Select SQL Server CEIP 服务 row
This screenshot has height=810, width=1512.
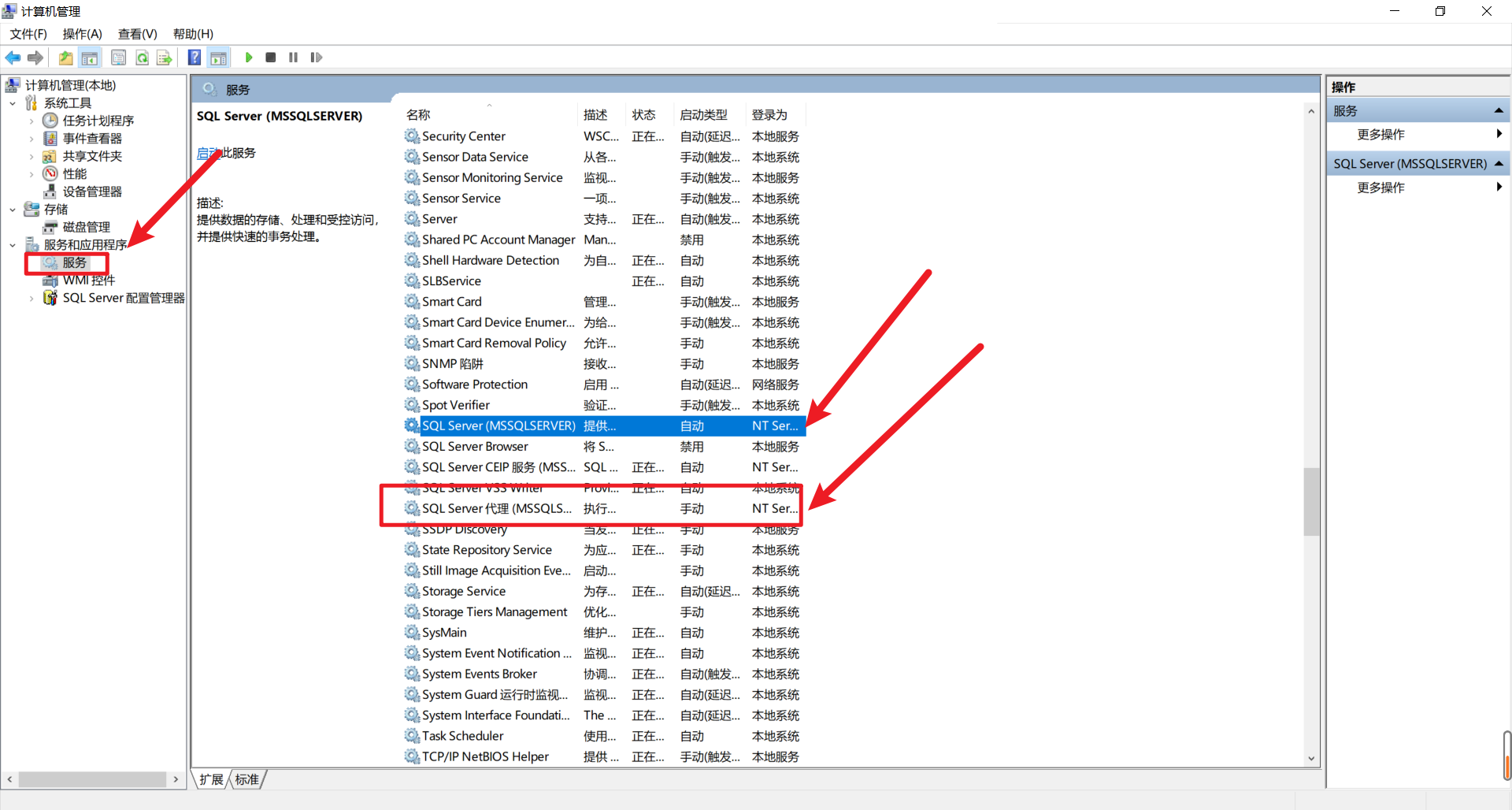[x=604, y=467]
